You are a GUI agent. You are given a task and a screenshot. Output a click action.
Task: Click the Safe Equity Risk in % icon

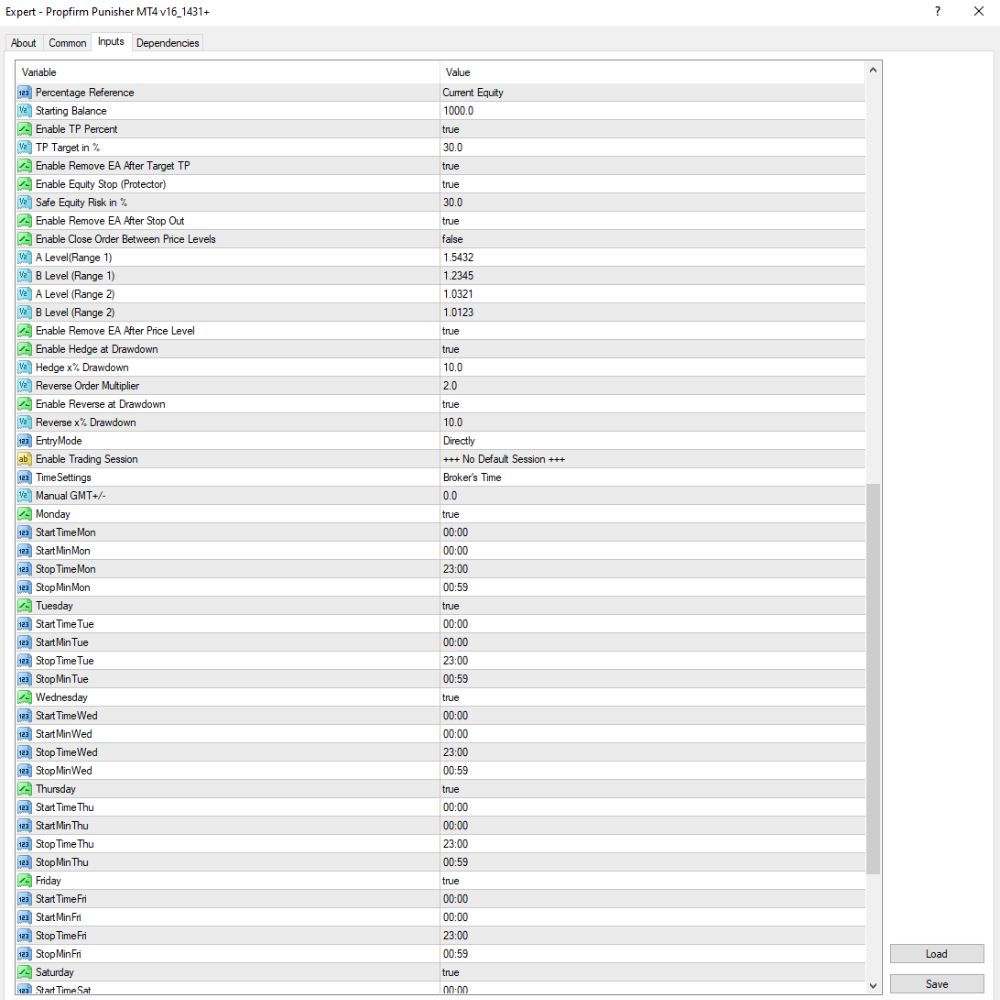pyautogui.click(x=24, y=203)
